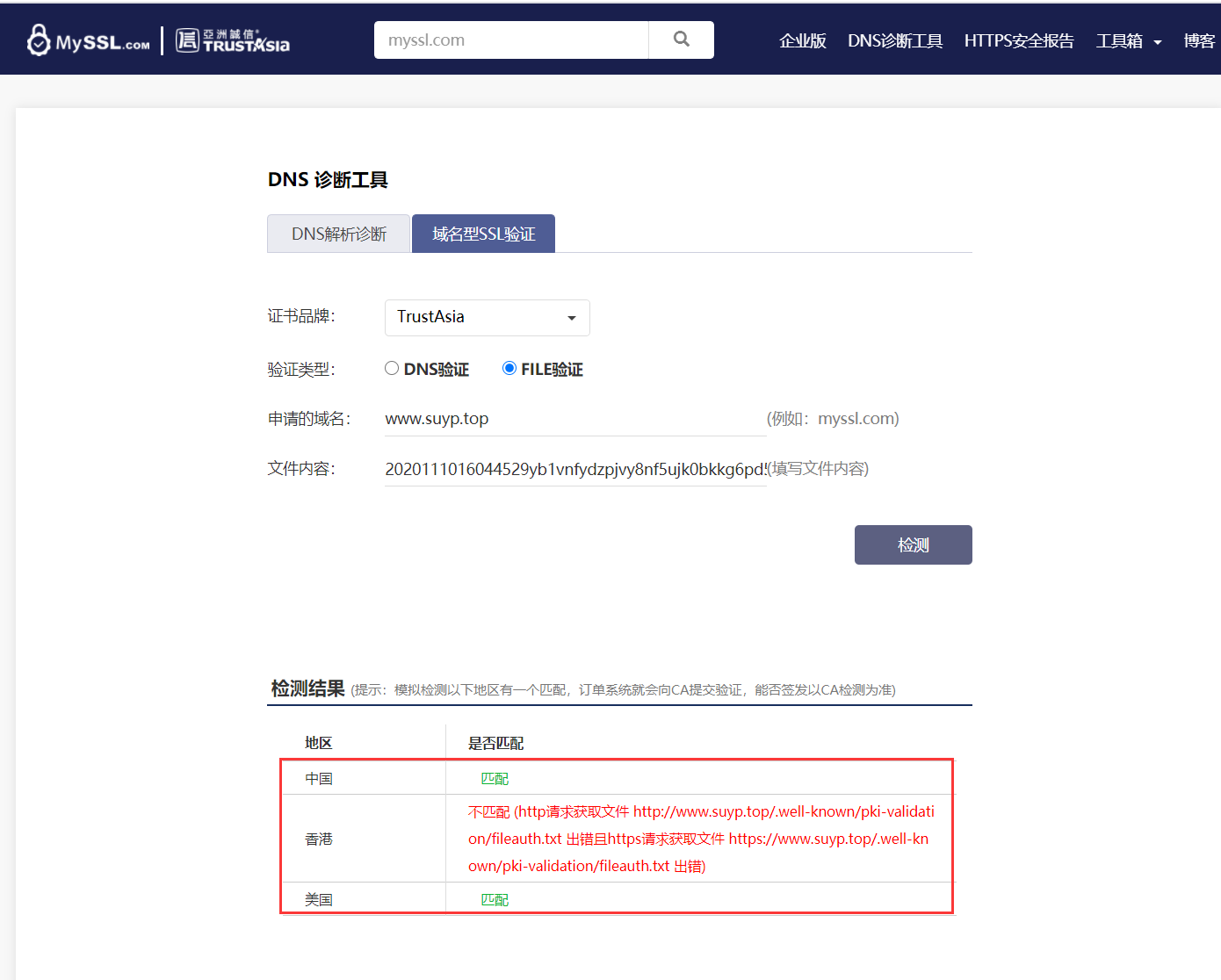Click inside the myssl.com search box
Viewport: 1221px width, 980px height.
tap(511, 40)
